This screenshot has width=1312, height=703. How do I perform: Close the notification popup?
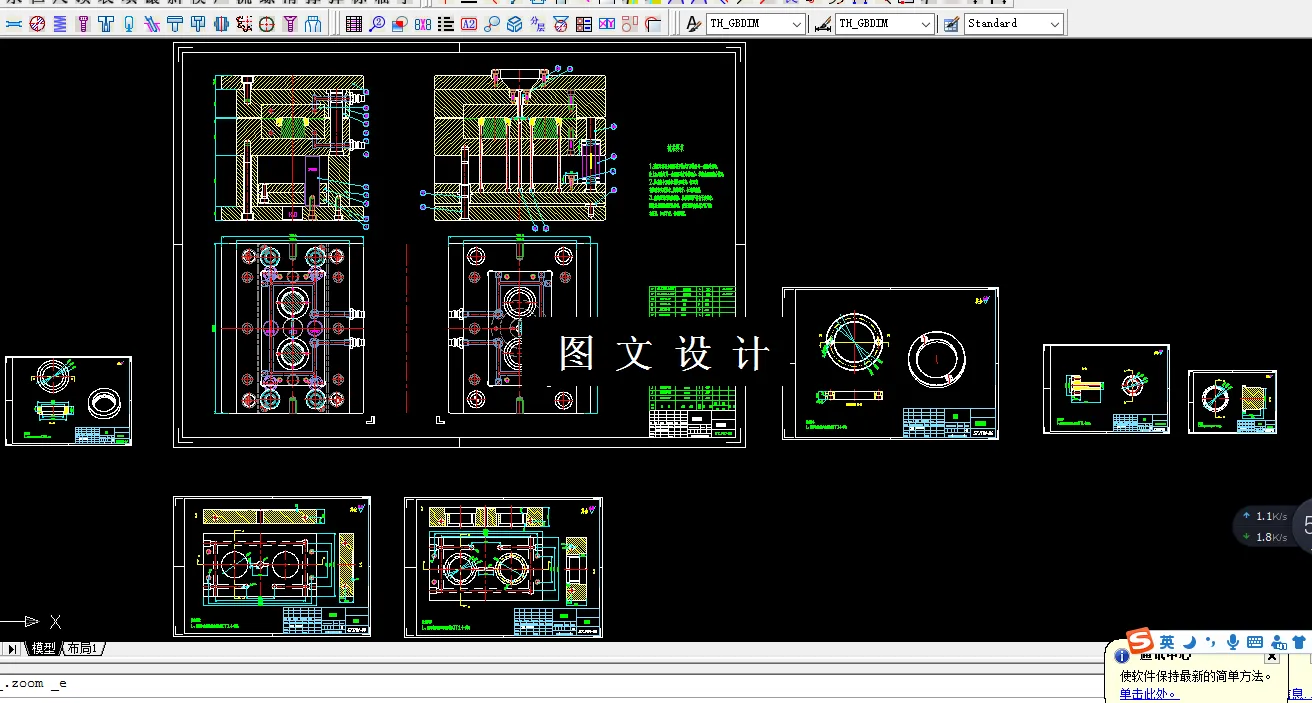pyautogui.click(x=1271, y=657)
